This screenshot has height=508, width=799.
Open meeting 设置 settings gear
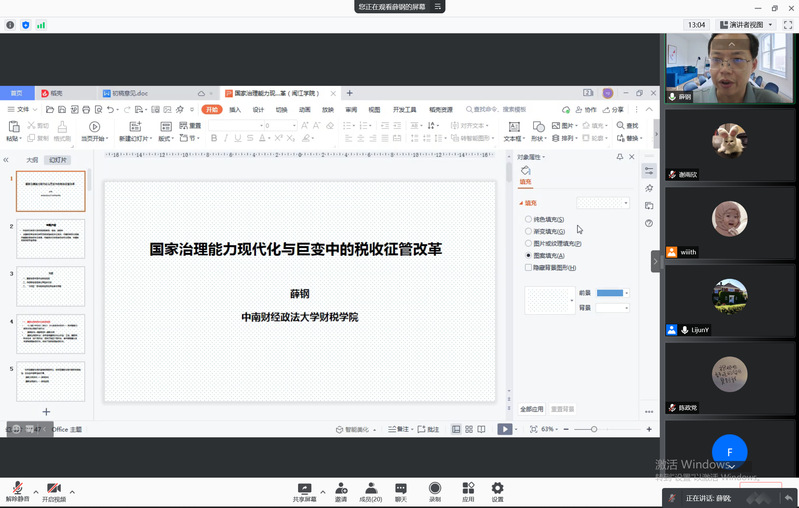[x=497, y=488]
